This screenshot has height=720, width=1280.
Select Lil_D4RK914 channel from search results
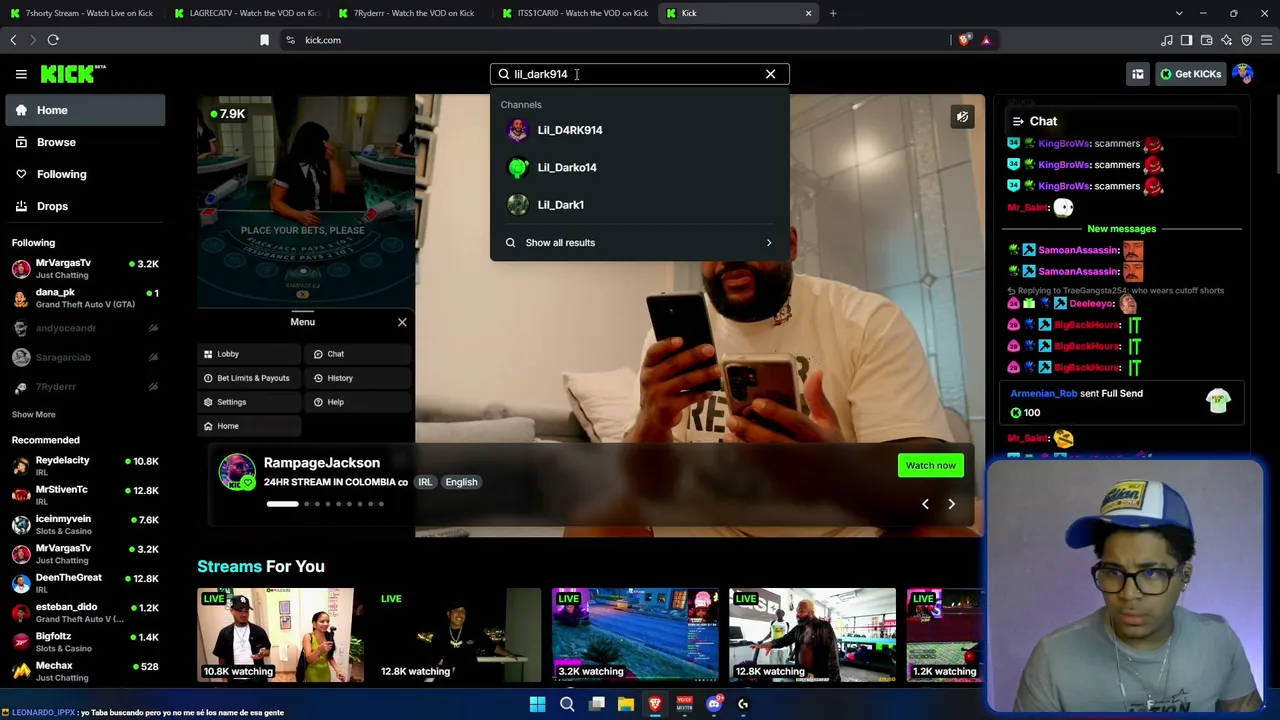[x=639, y=130]
